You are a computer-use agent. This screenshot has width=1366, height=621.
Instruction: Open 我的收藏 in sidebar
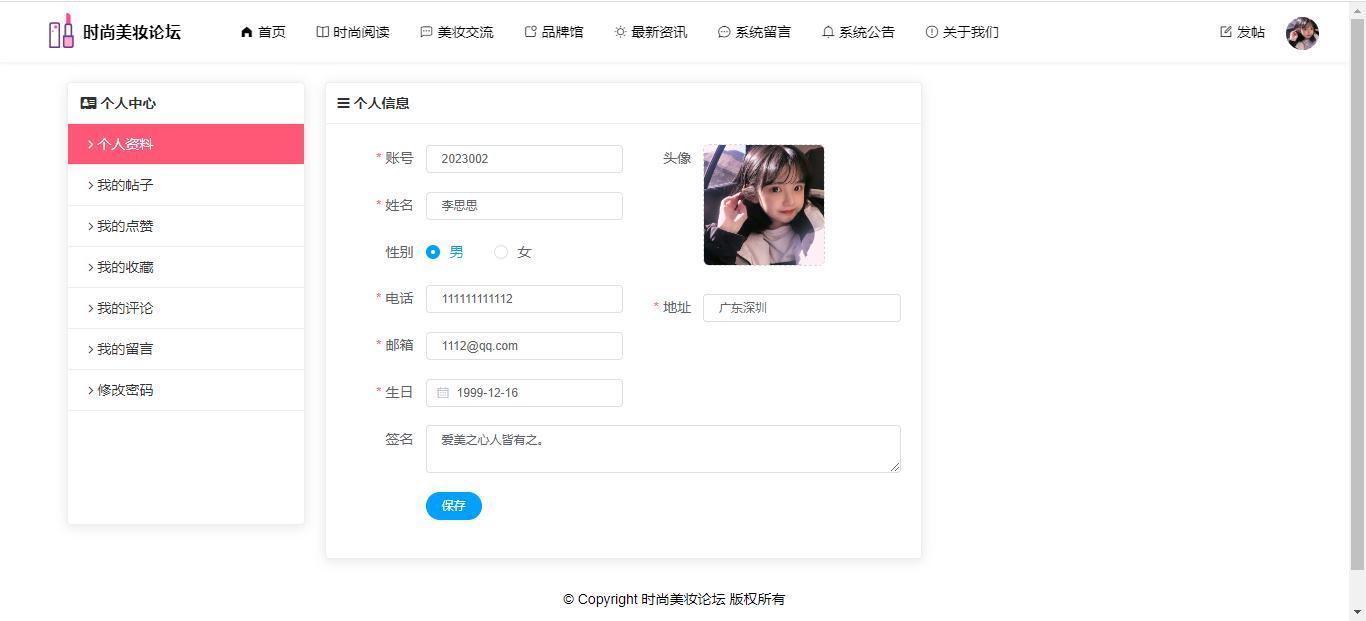pyautogui.click(x=186, y=267)
